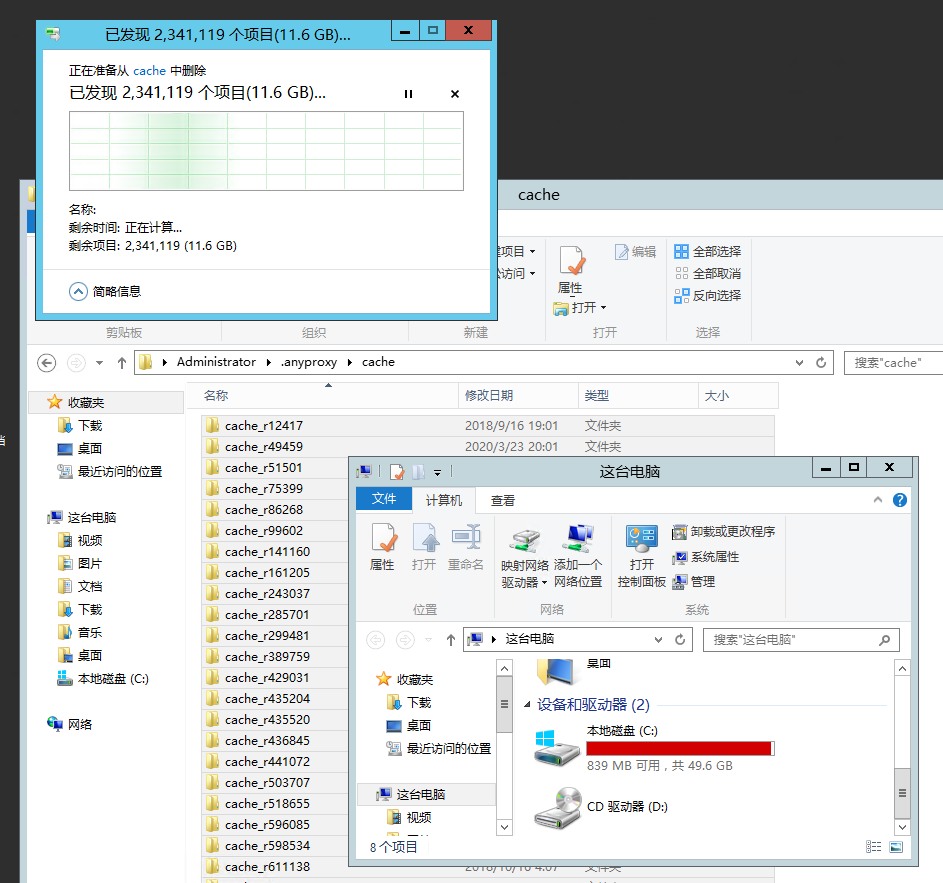The width and height of the screenshot is (943, 883).
Task: Click 管理 in 这台电脑 ribbon
Action: pyautogui.click(x=693, y=582)
